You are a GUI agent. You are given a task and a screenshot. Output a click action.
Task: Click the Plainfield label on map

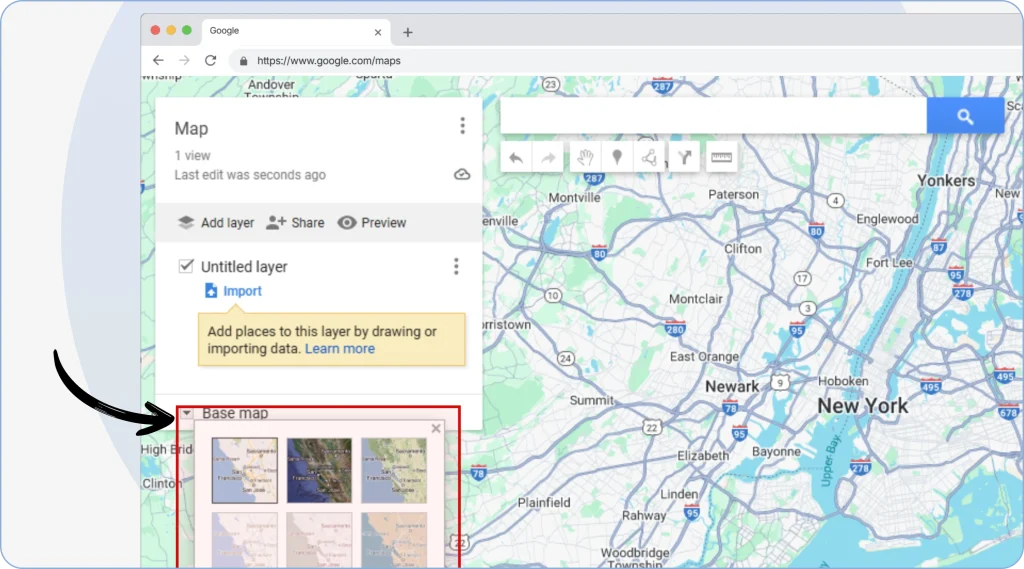(x=544, y=502)
